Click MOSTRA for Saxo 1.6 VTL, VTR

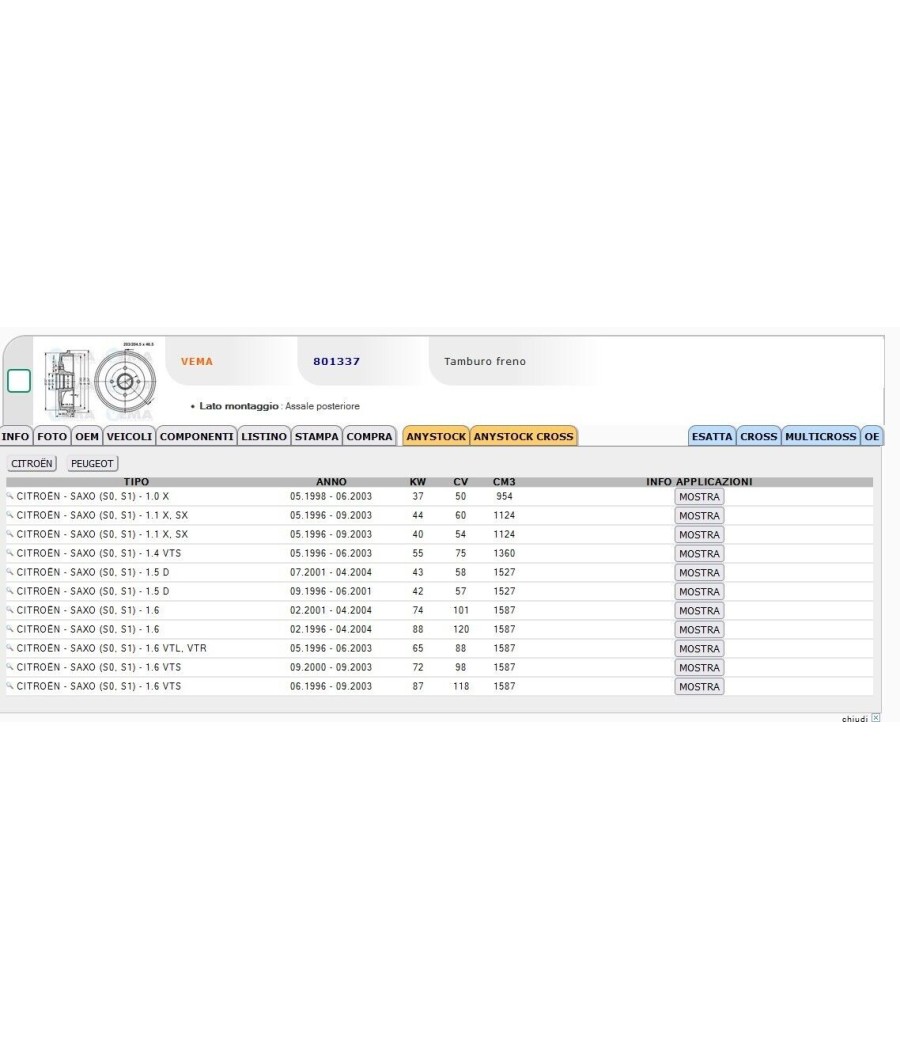point(699,649)
